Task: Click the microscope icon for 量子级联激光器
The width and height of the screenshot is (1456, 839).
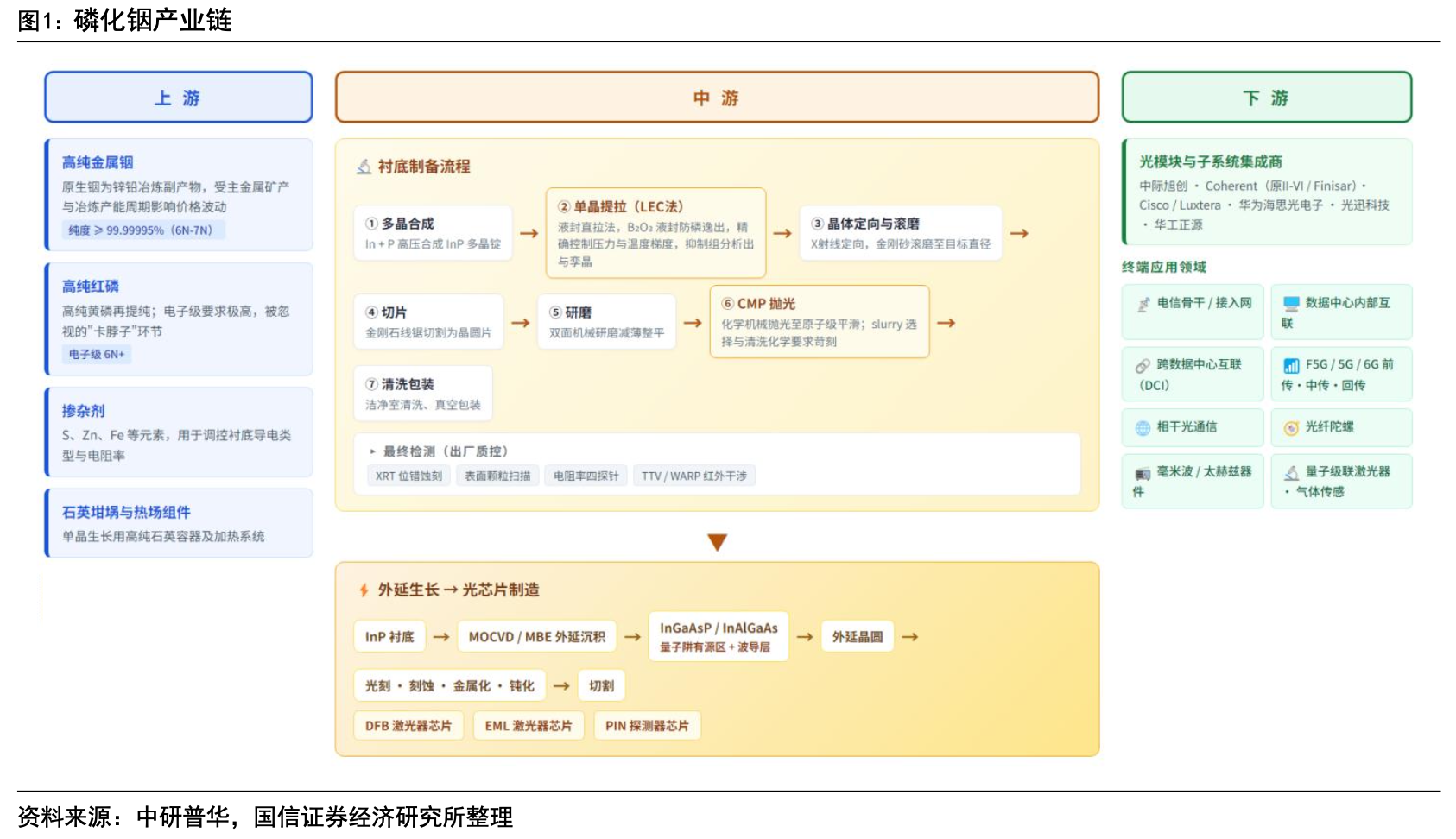Action: (x=1291, y=473)
